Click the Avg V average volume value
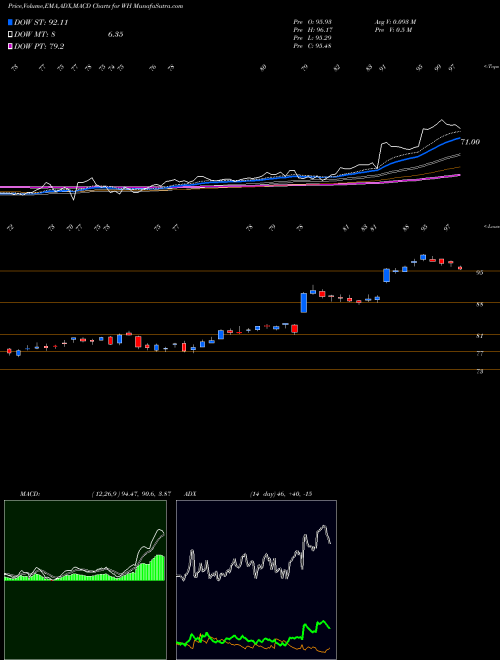The height and width of the screenshot is (660, 500). click(395, 21)
